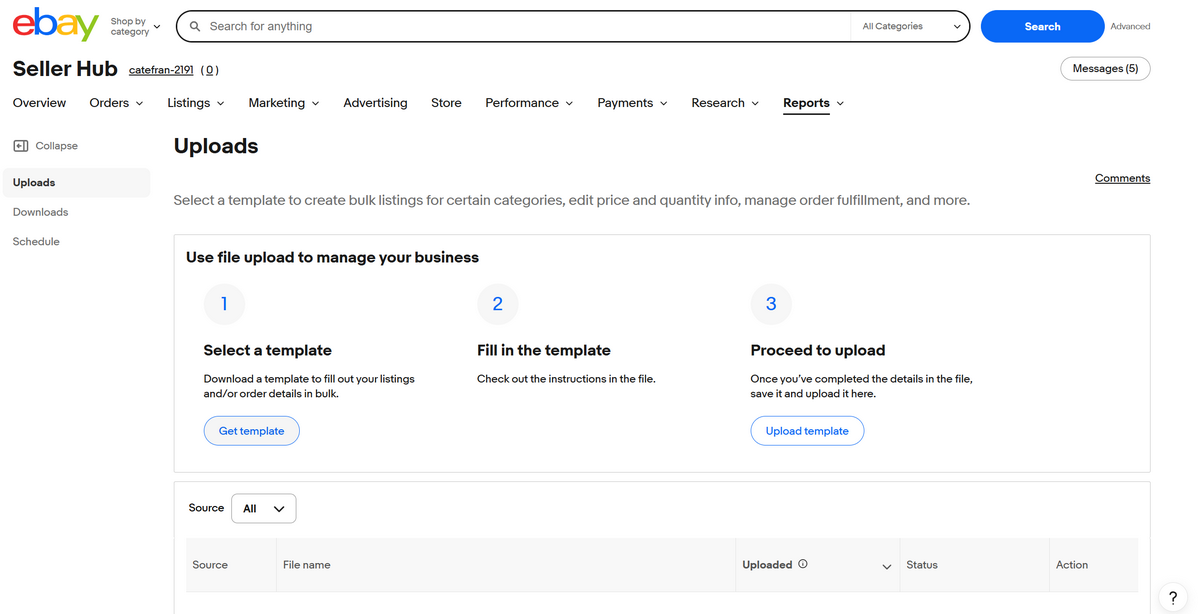
Task: Click the eBay logo
Action: pyautogui.click(x=54, y=25)
